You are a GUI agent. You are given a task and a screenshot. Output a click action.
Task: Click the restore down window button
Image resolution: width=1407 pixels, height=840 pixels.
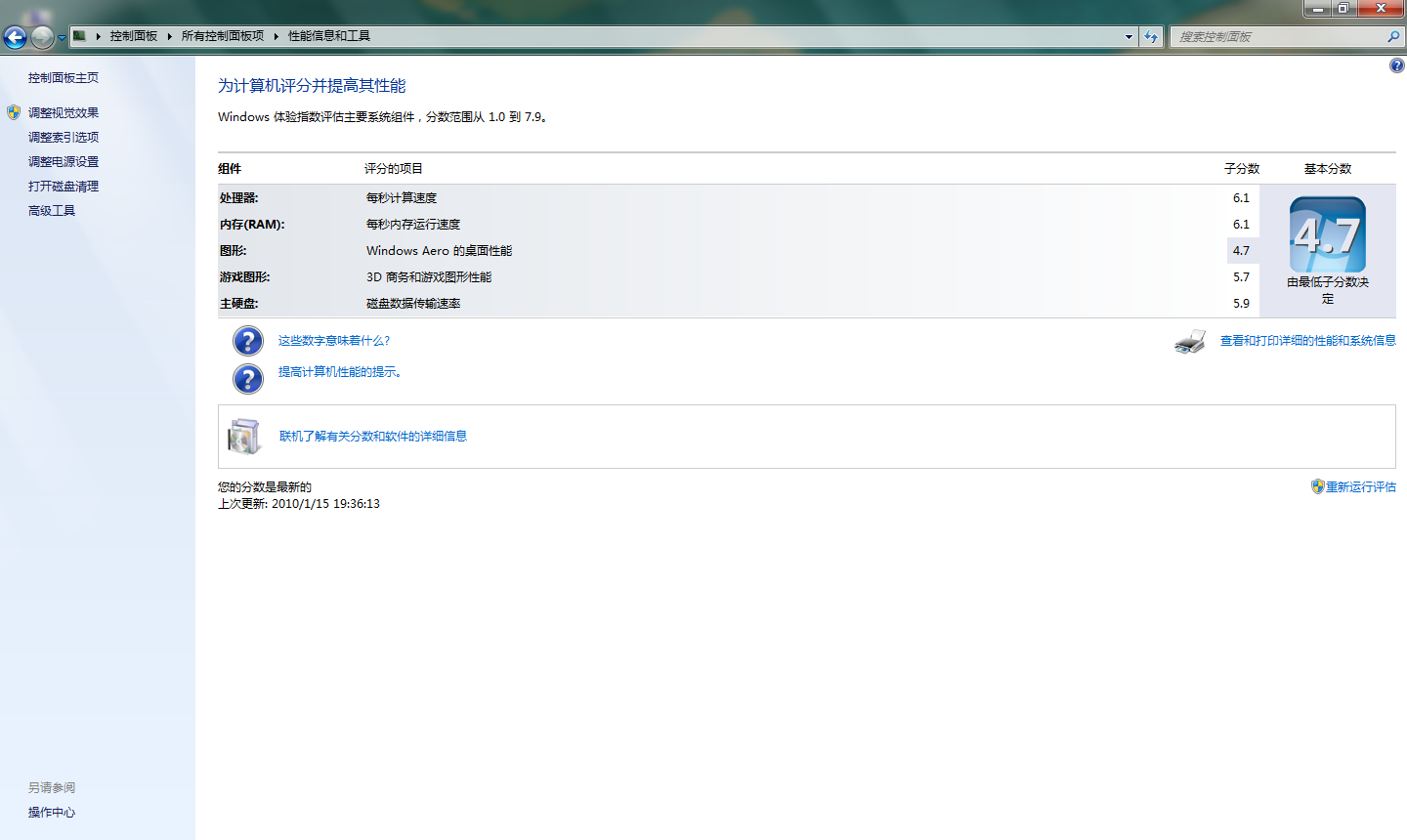point(1343,9)
